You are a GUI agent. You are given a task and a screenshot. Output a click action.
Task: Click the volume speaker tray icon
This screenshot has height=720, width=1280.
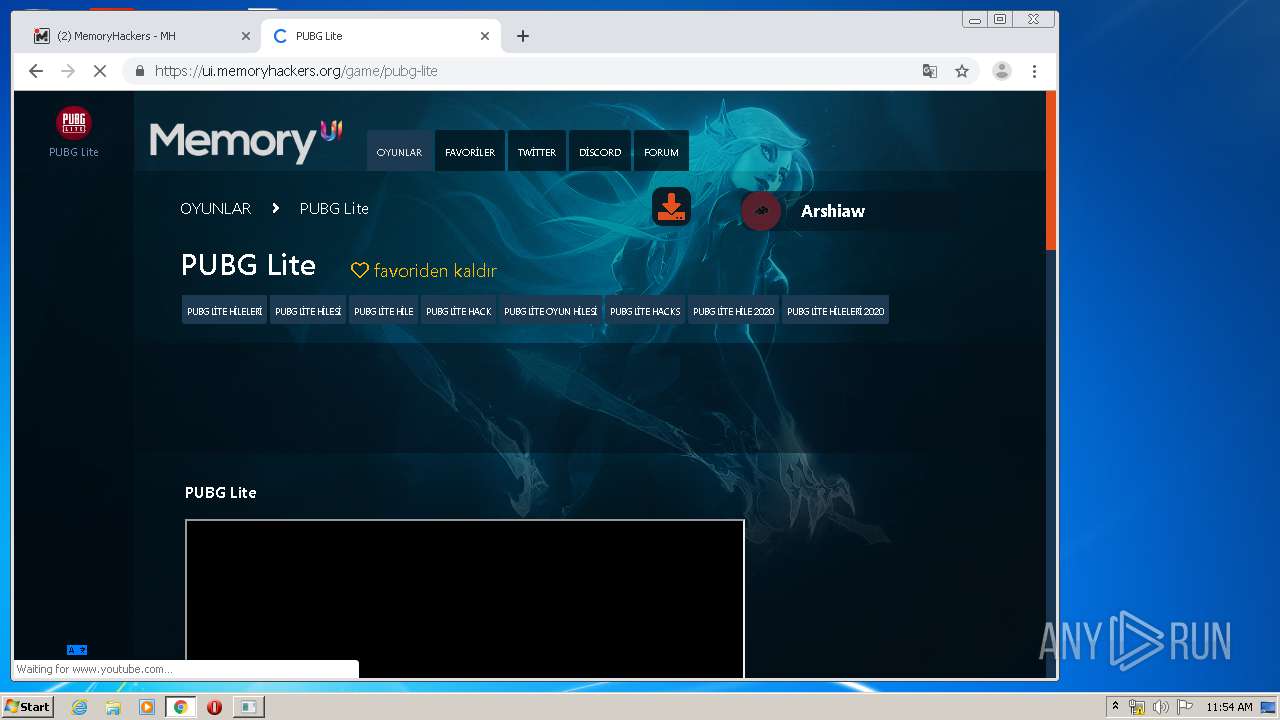(x=1160, y=707)
